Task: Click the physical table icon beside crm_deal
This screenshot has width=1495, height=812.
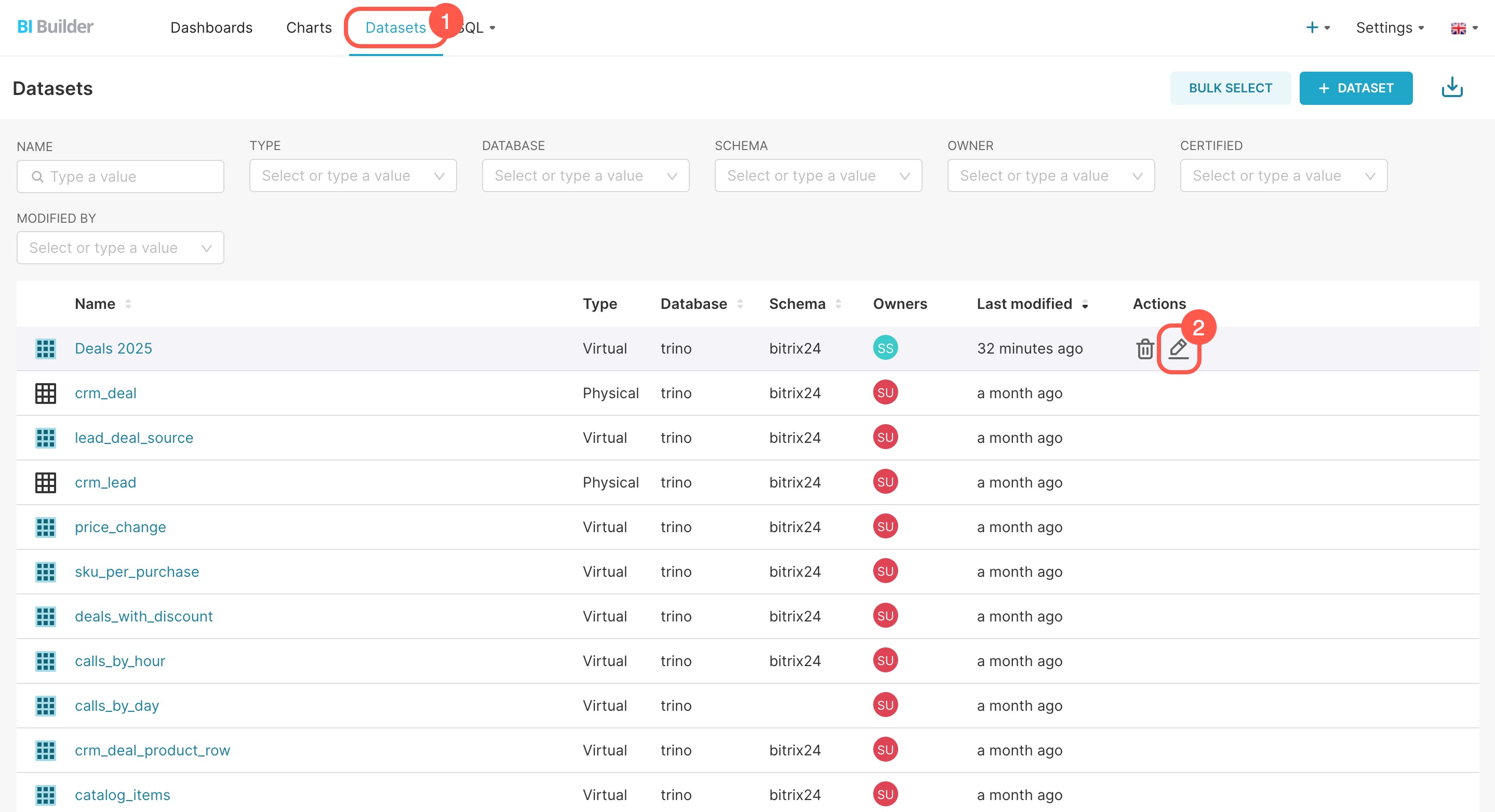Action: [45, 393]
